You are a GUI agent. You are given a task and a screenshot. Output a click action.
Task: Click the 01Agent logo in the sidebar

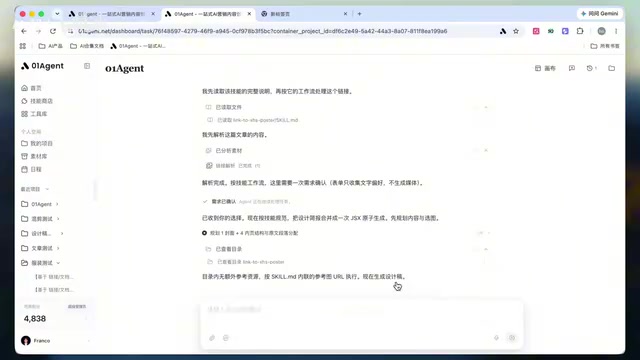click(42, 66)
